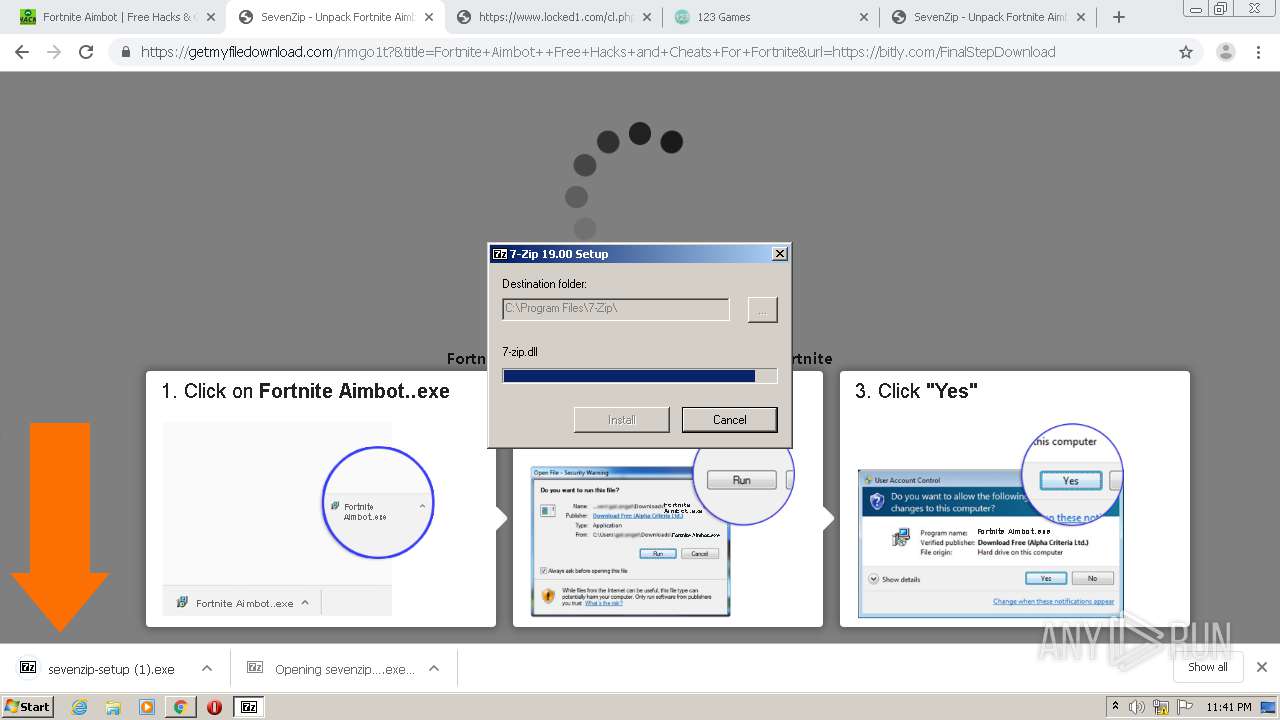1280x720 pixels.
Task: Click the 11:41 PM clock
Action: point(1228,707)
